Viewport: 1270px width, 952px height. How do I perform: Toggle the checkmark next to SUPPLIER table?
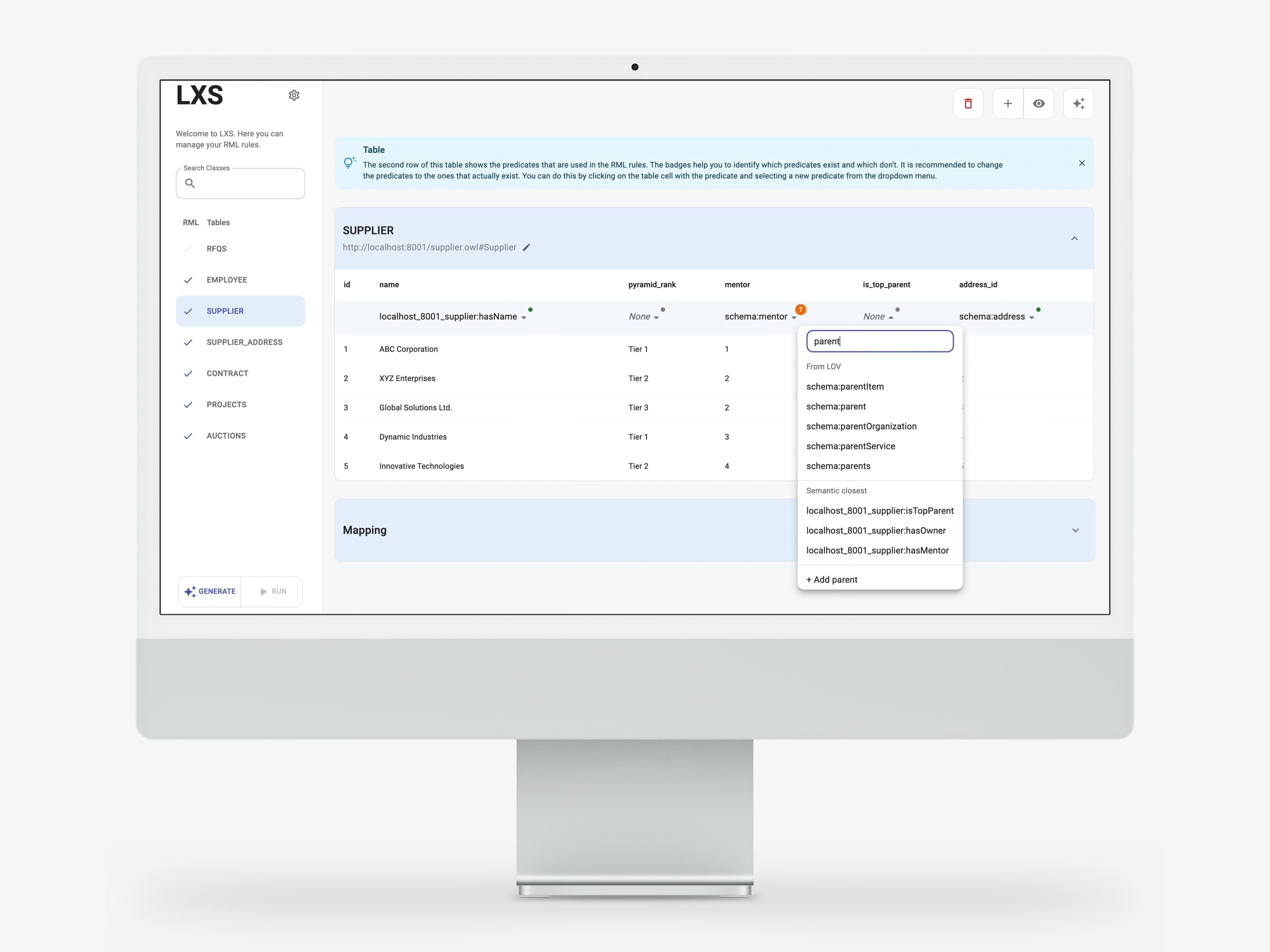click(x=188, y=311)
